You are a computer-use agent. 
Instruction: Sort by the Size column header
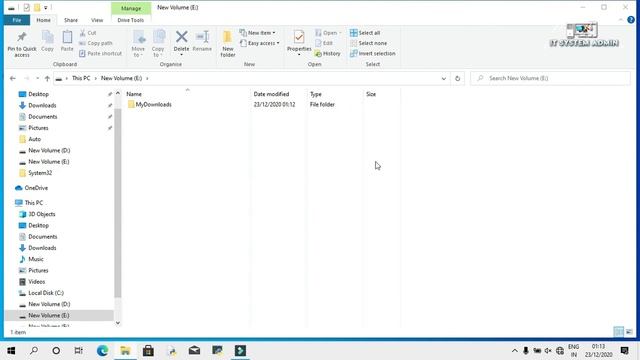[371, 94]
